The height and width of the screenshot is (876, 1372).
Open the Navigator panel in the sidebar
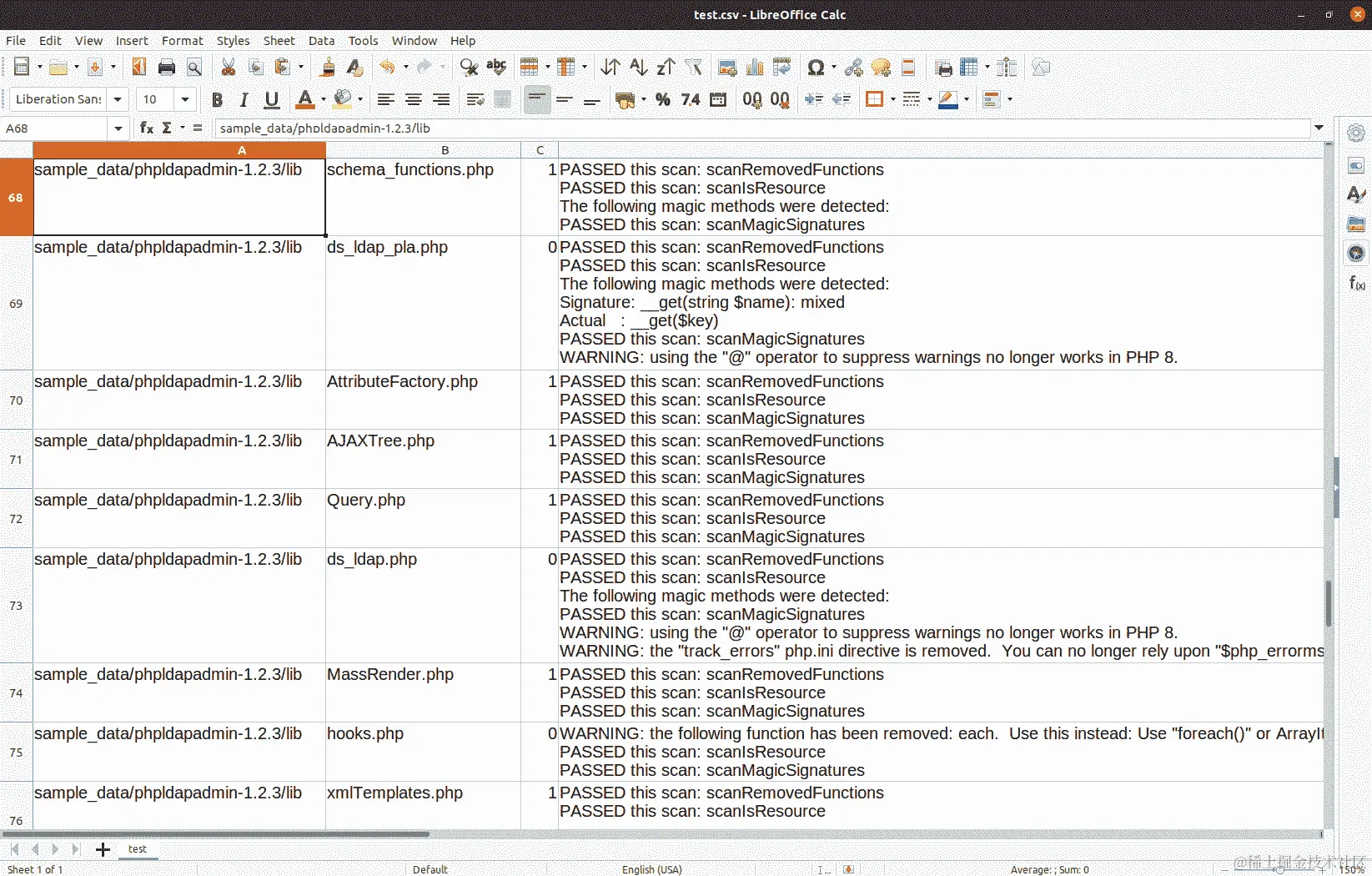click(1355, 253)
